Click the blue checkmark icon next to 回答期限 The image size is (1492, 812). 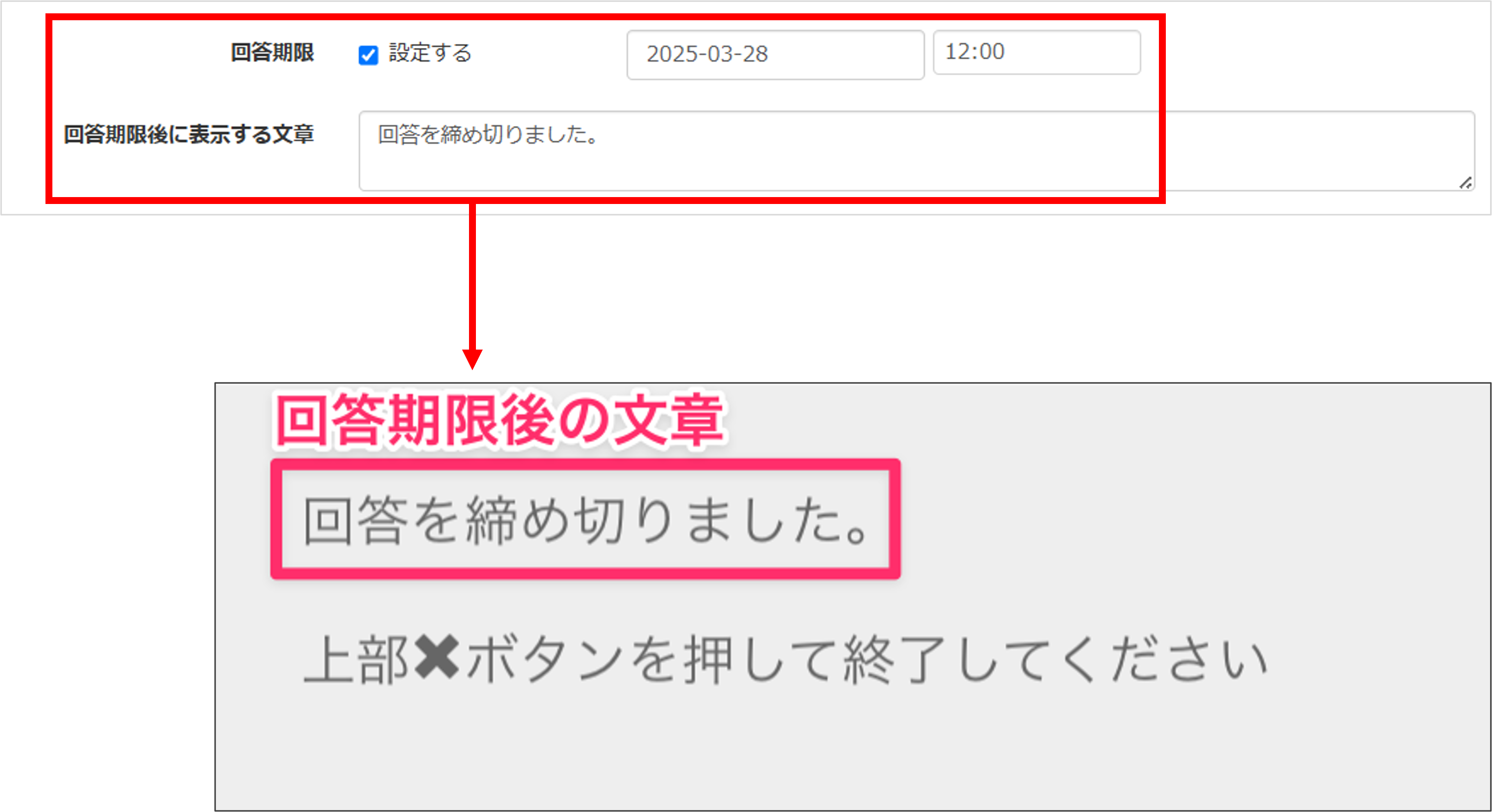point(368,55)
